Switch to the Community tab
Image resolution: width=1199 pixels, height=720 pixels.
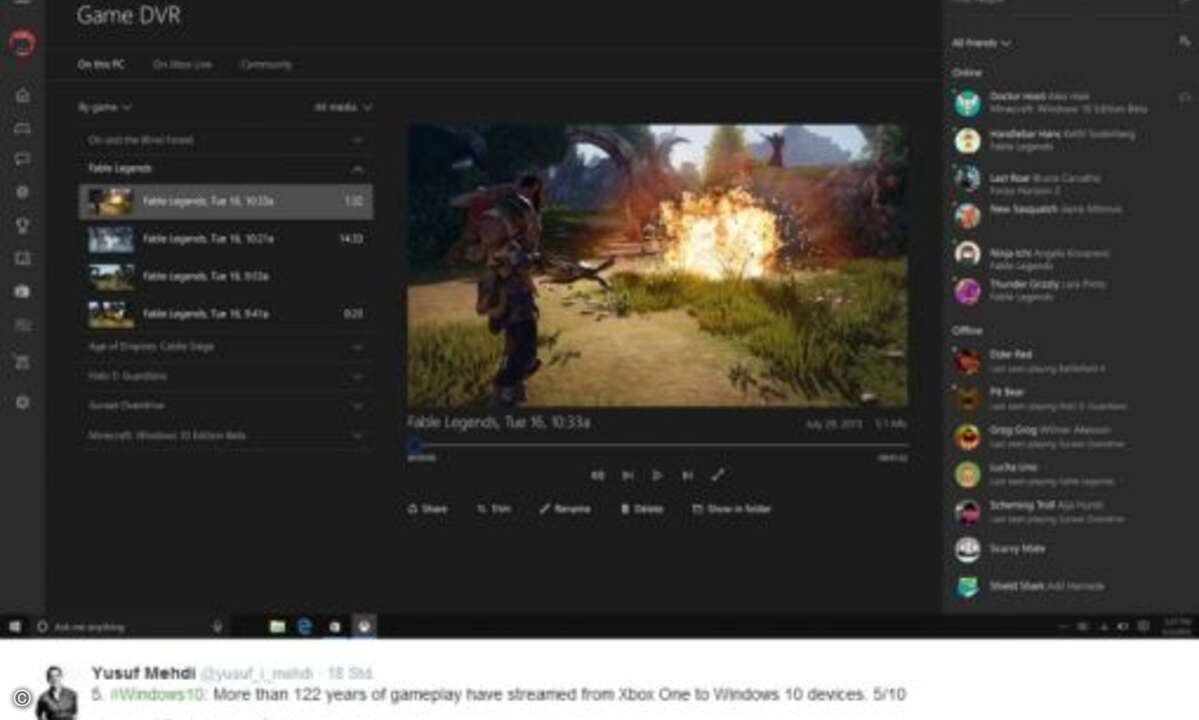266,65
